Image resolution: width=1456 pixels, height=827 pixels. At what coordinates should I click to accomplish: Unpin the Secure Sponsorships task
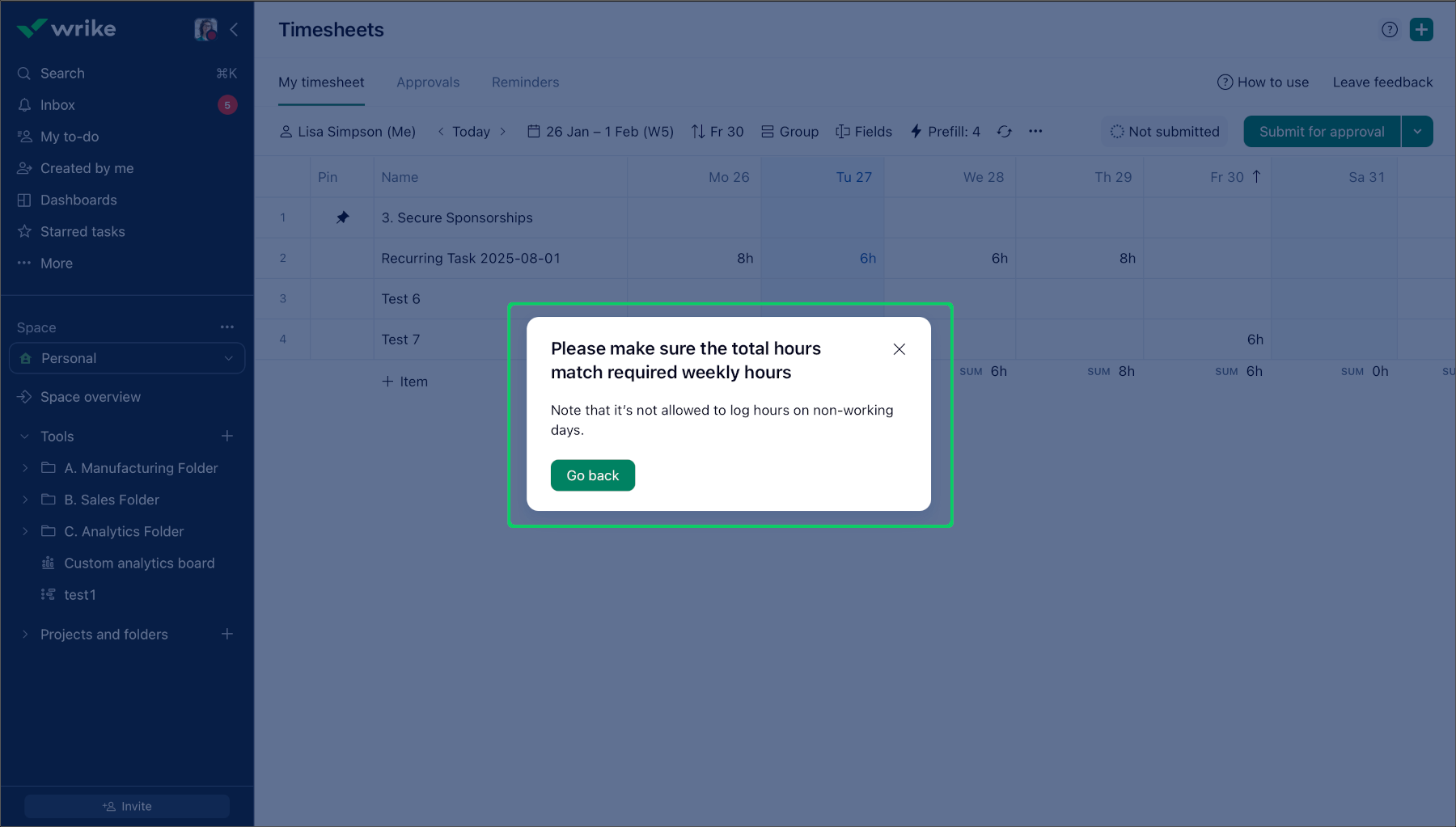coord(342,217)
